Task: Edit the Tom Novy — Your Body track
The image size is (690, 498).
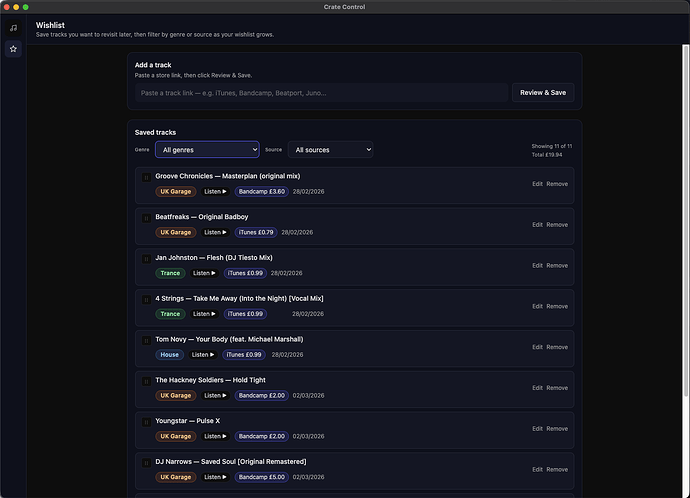Action: 537,347
